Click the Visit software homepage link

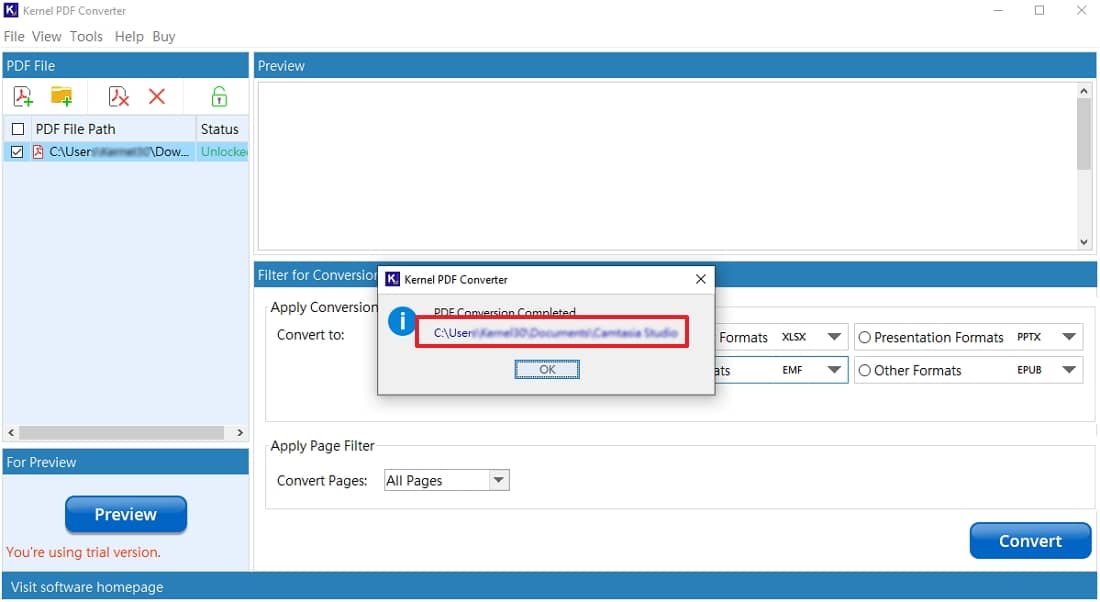tap(87, 587)
